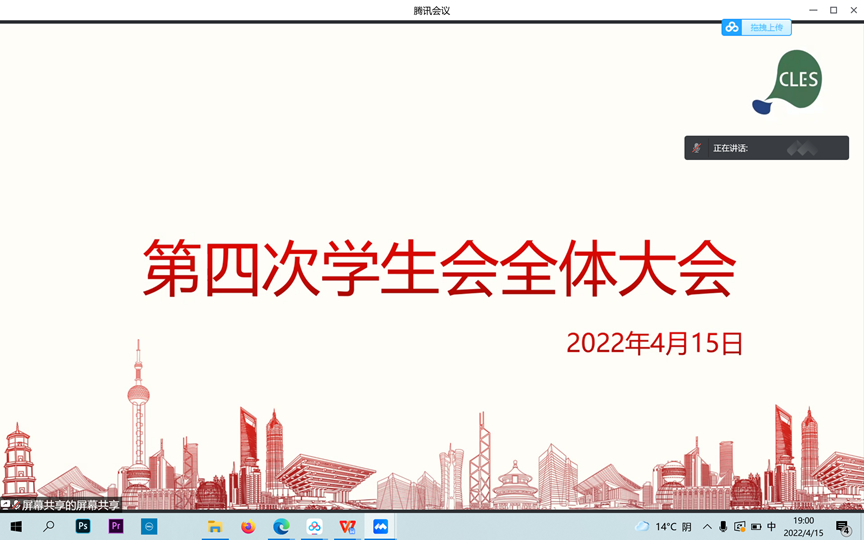Open the Windows Start menu
This screenshot has width=864, height=540.
pos(16,526)
